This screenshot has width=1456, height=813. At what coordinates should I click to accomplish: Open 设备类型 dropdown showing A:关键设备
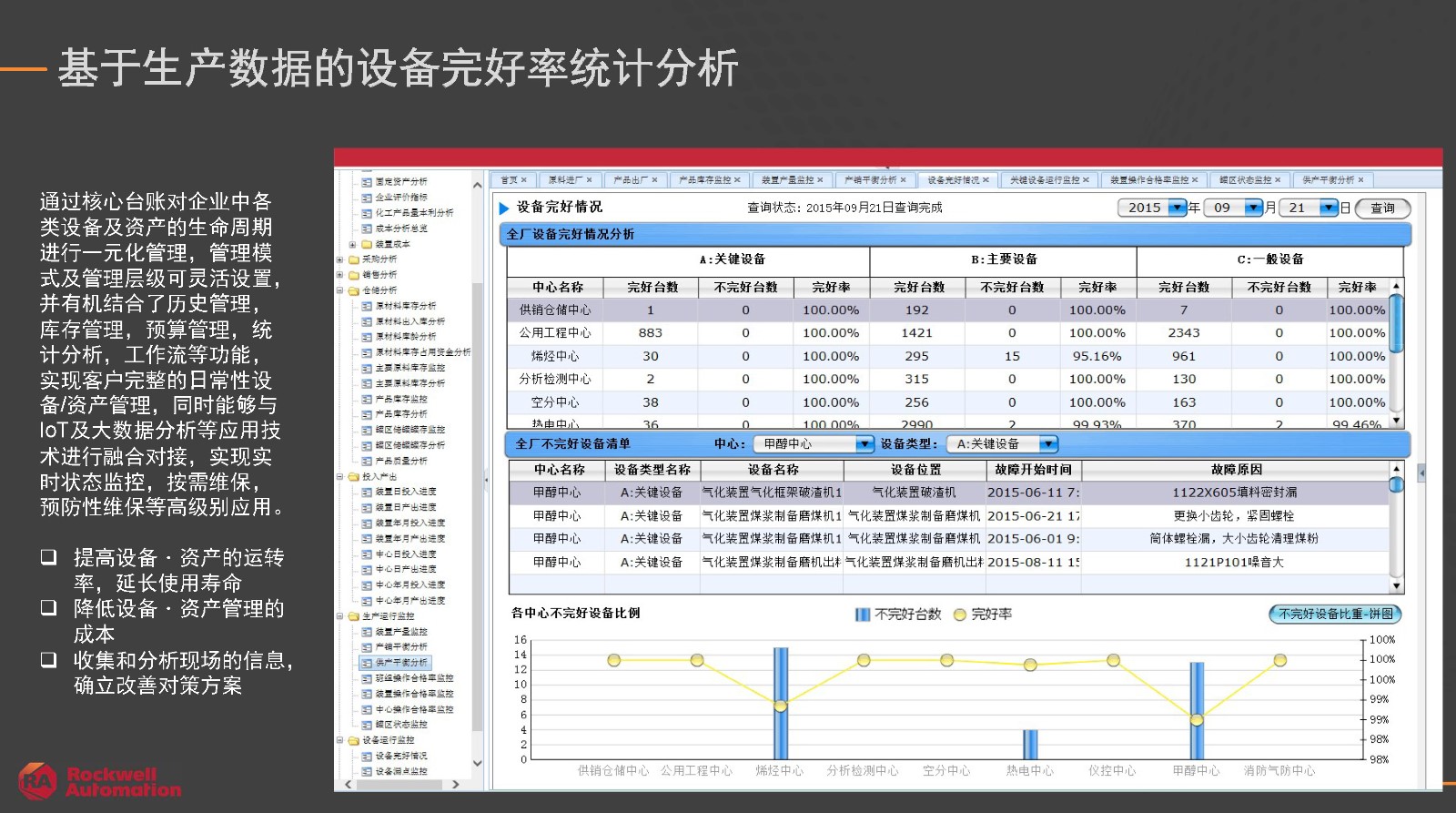coord(1048,444)
